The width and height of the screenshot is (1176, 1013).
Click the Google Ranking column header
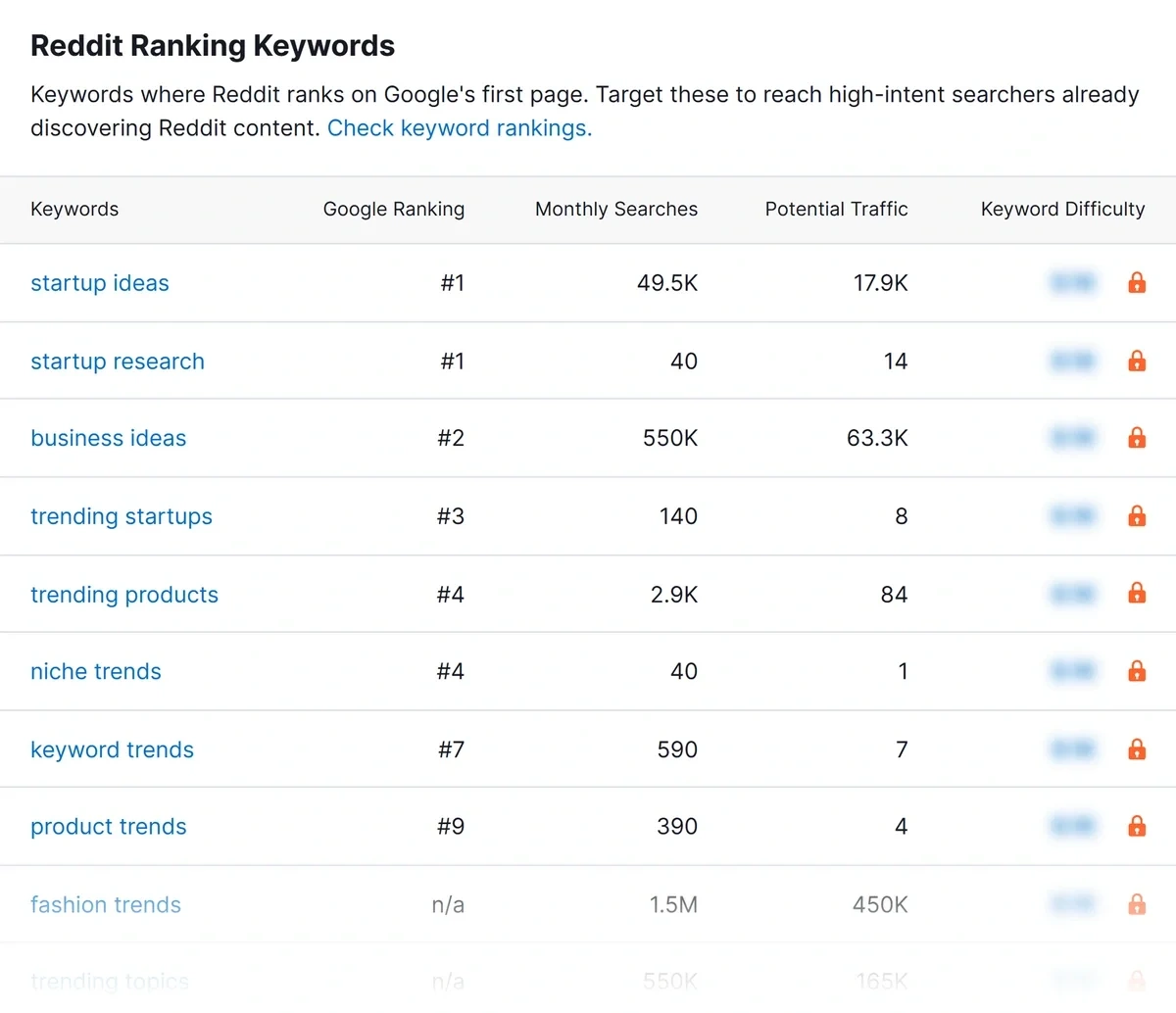click(394, 210)
